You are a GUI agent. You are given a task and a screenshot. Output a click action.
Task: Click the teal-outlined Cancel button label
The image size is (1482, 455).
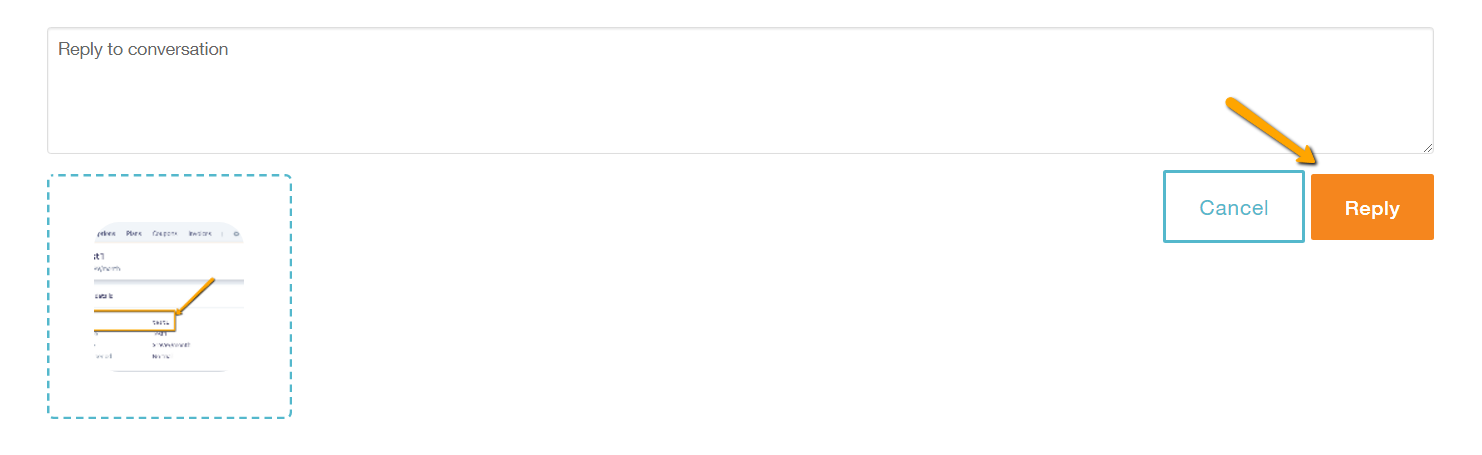[x=1234, y=207]
